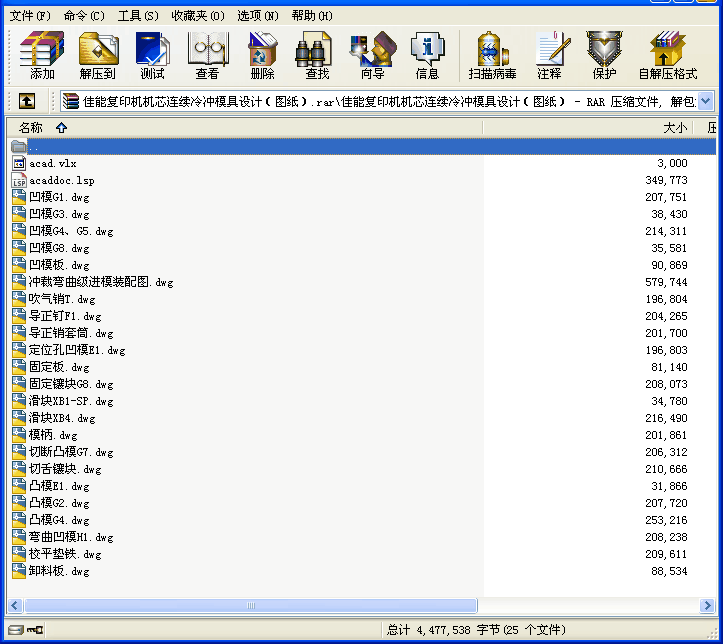Select file 滑块XB4.dwg

(62, 419)
